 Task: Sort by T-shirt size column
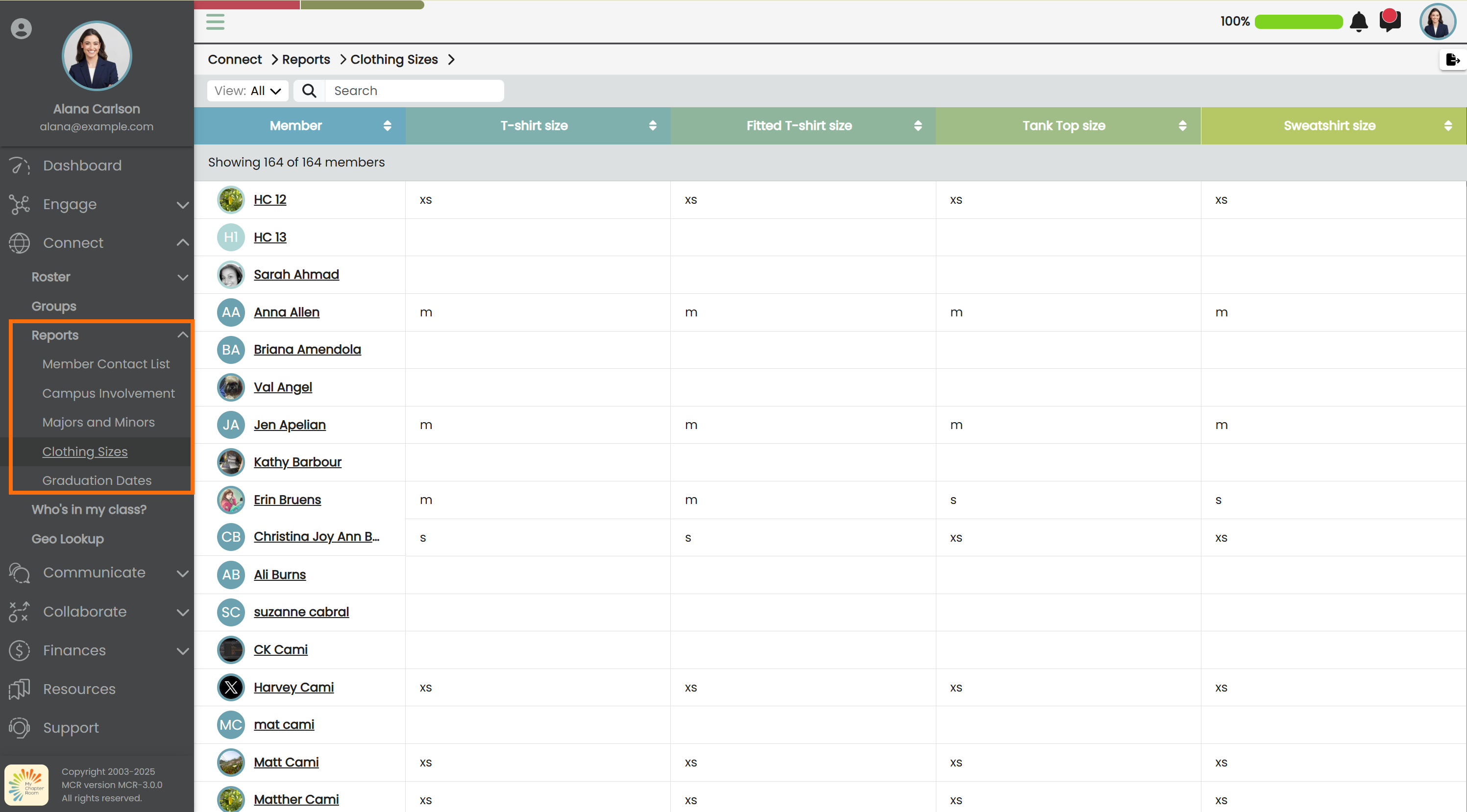click(x=652, y=126)
